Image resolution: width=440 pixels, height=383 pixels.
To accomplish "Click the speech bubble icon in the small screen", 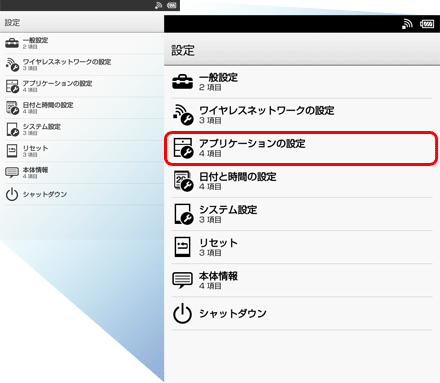I will coord(12,173).
